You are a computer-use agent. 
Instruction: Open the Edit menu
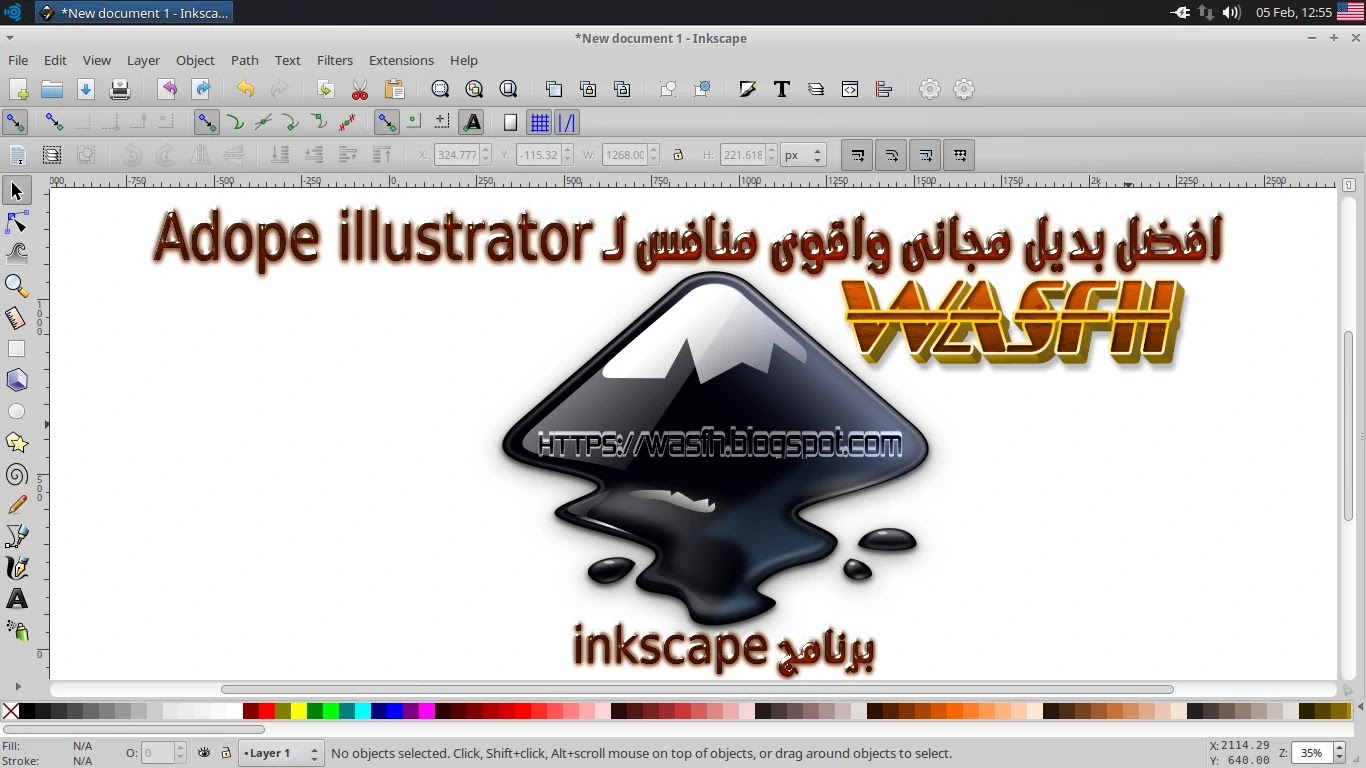pos(55,60)
